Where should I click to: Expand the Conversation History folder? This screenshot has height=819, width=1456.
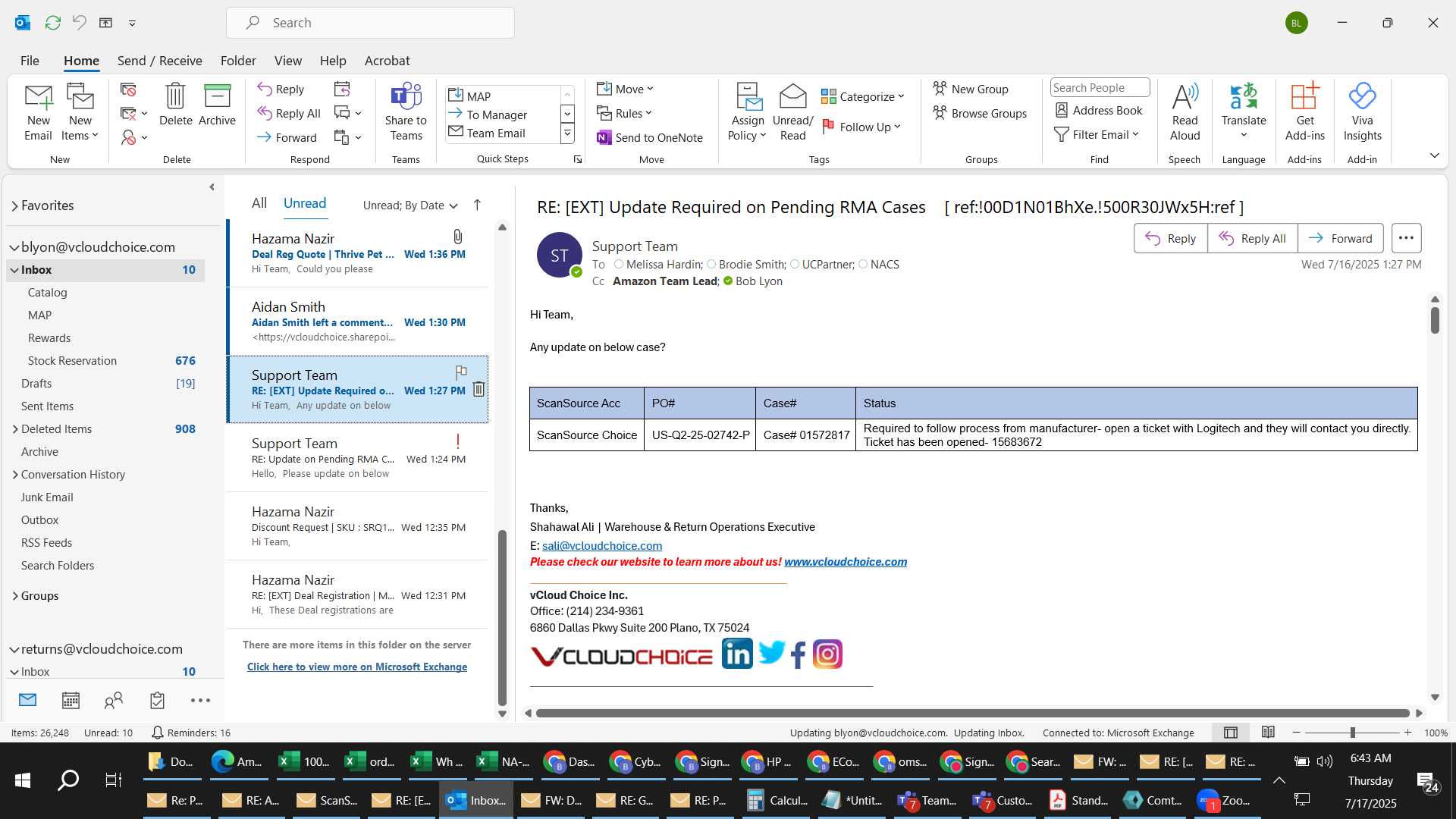point(15,475)
